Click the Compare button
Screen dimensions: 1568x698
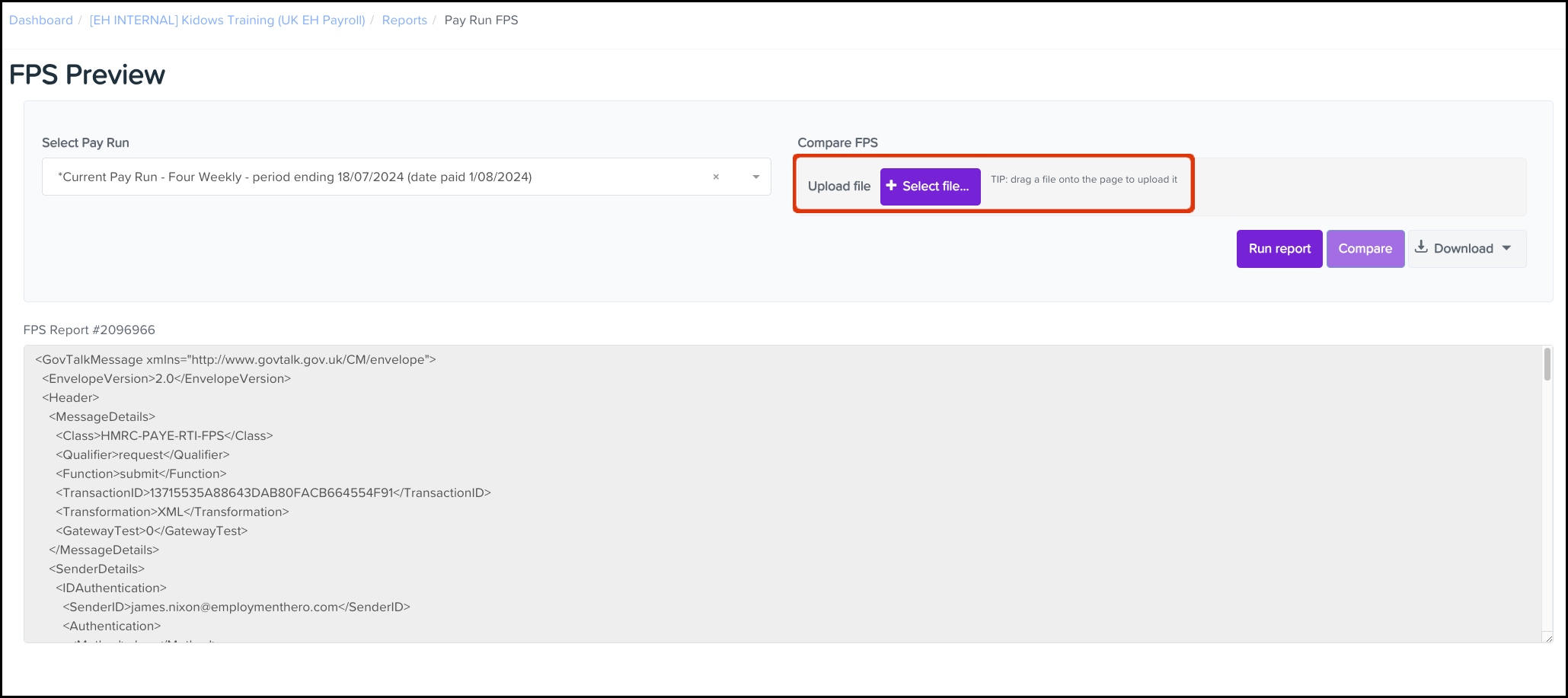pyautogui.click(x=1365, y=249)
